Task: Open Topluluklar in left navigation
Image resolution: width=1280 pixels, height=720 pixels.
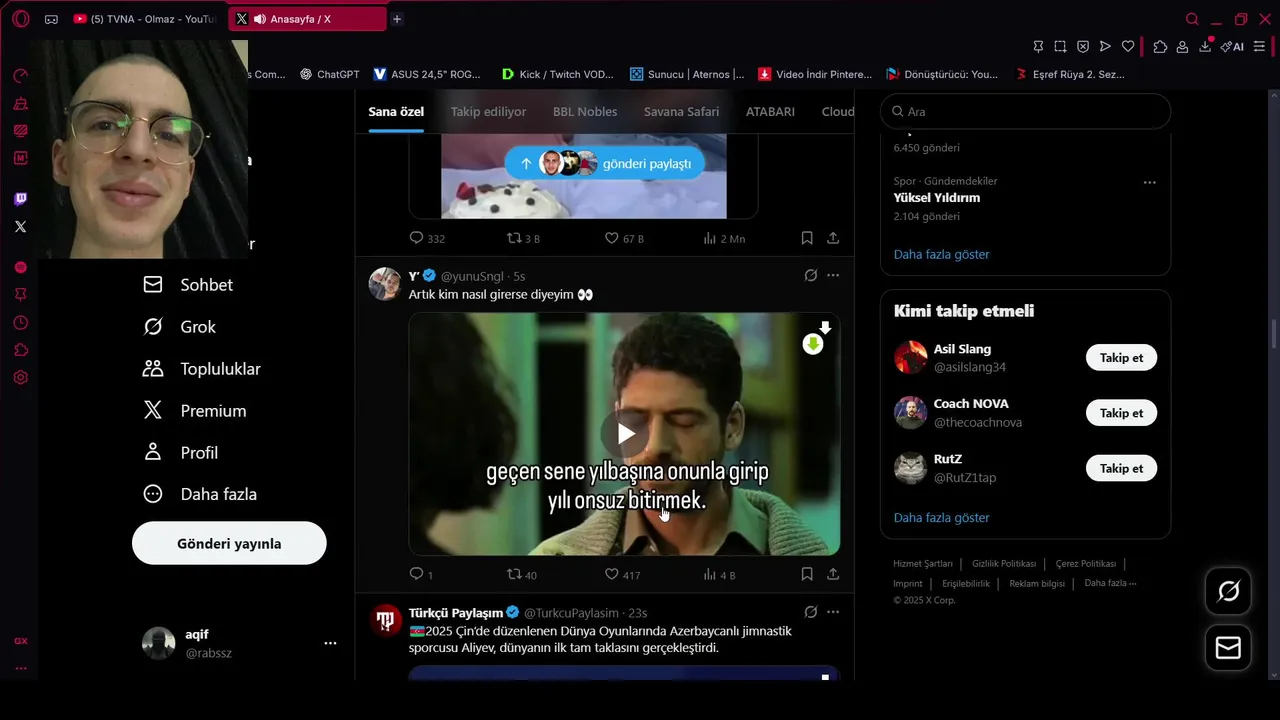Action: tap(202, 369)
